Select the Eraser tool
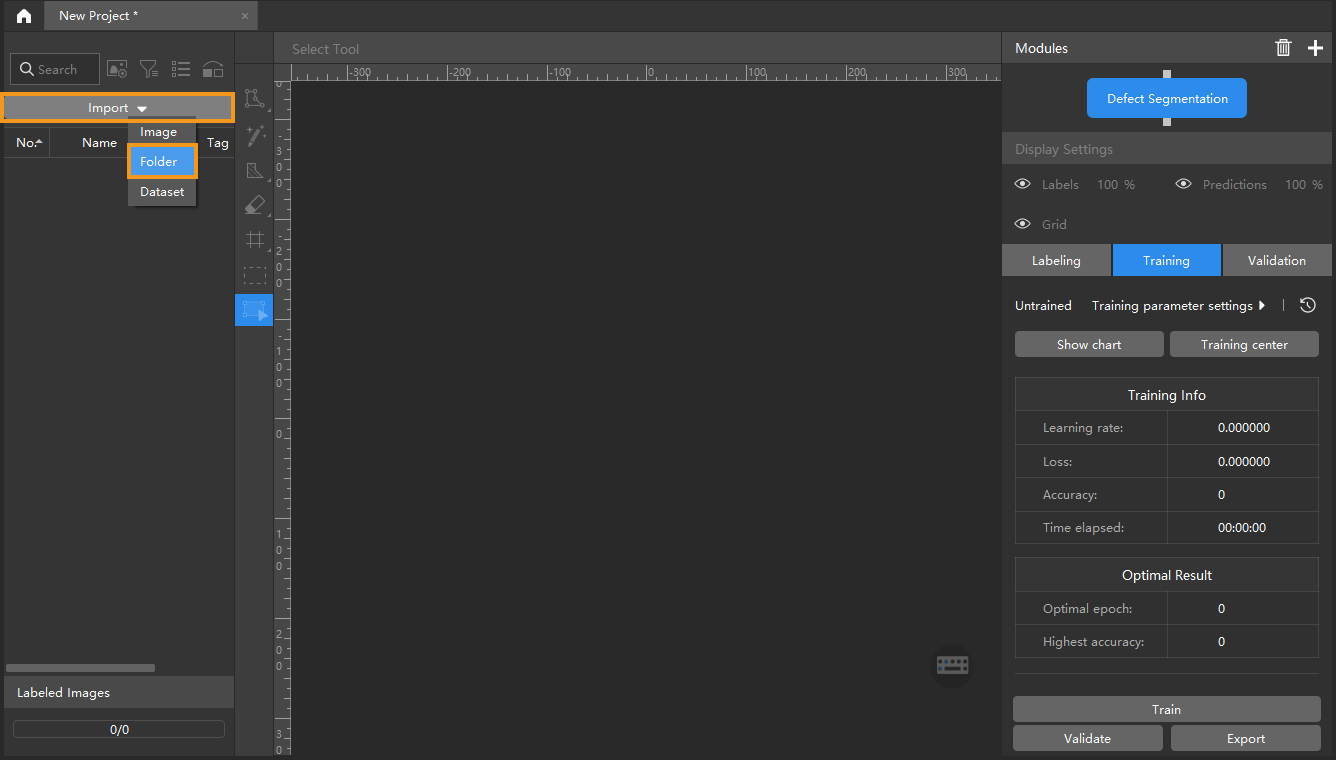 [x=255, y=205]
